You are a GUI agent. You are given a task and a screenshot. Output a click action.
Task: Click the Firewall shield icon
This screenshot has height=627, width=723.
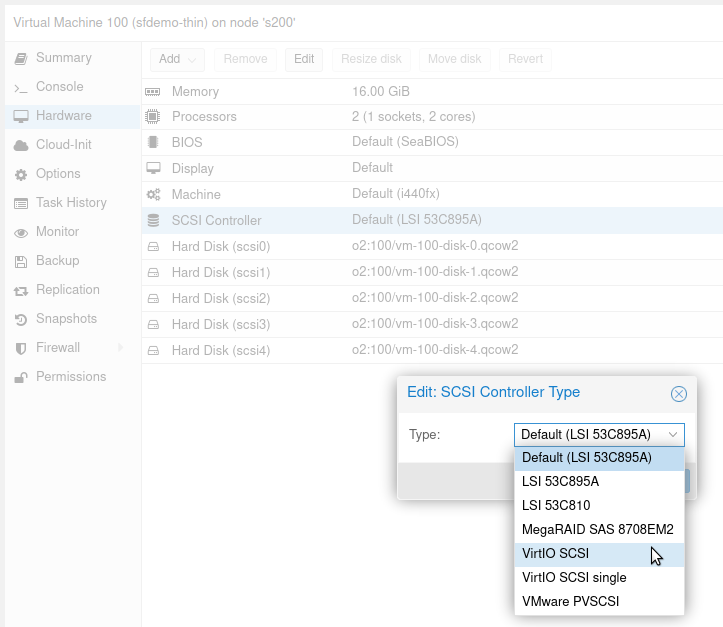(x=21, y=349)
